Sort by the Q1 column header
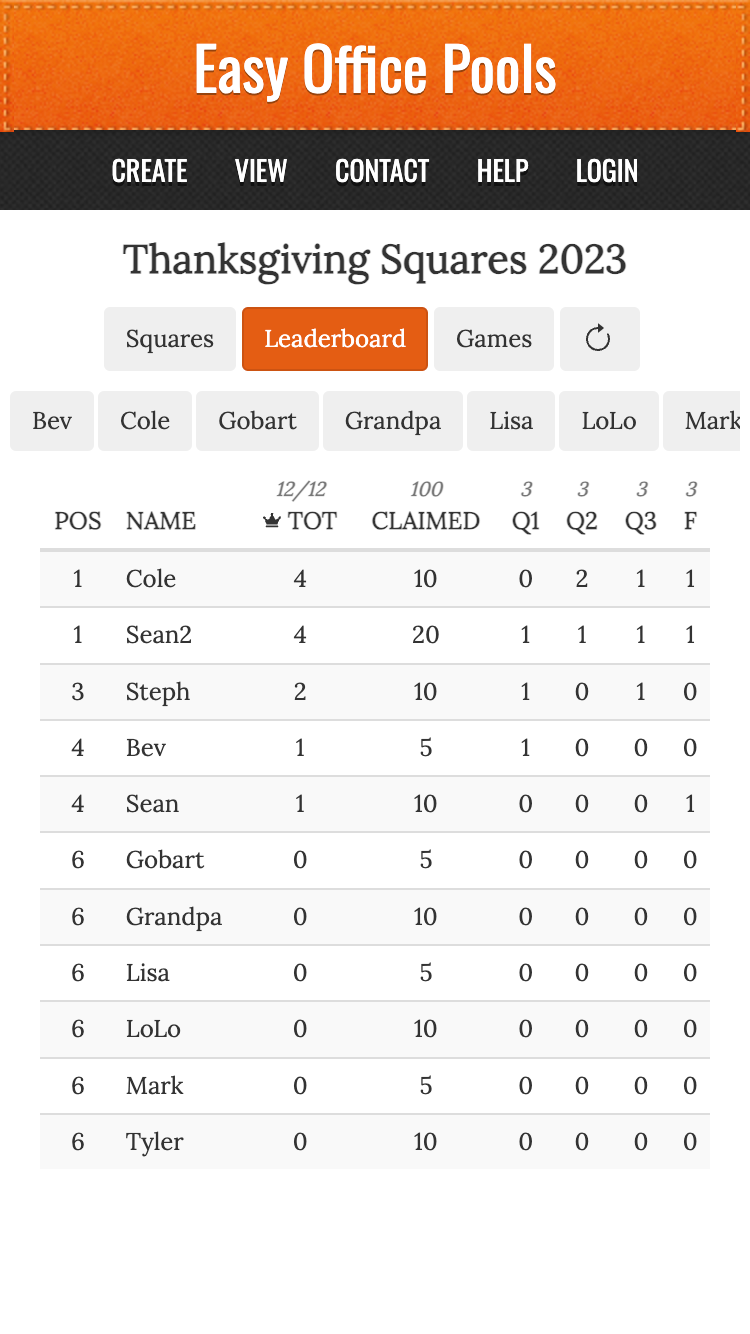This screenshot has height=1334, width=750. pyautogui.click(x=525, y=521)
